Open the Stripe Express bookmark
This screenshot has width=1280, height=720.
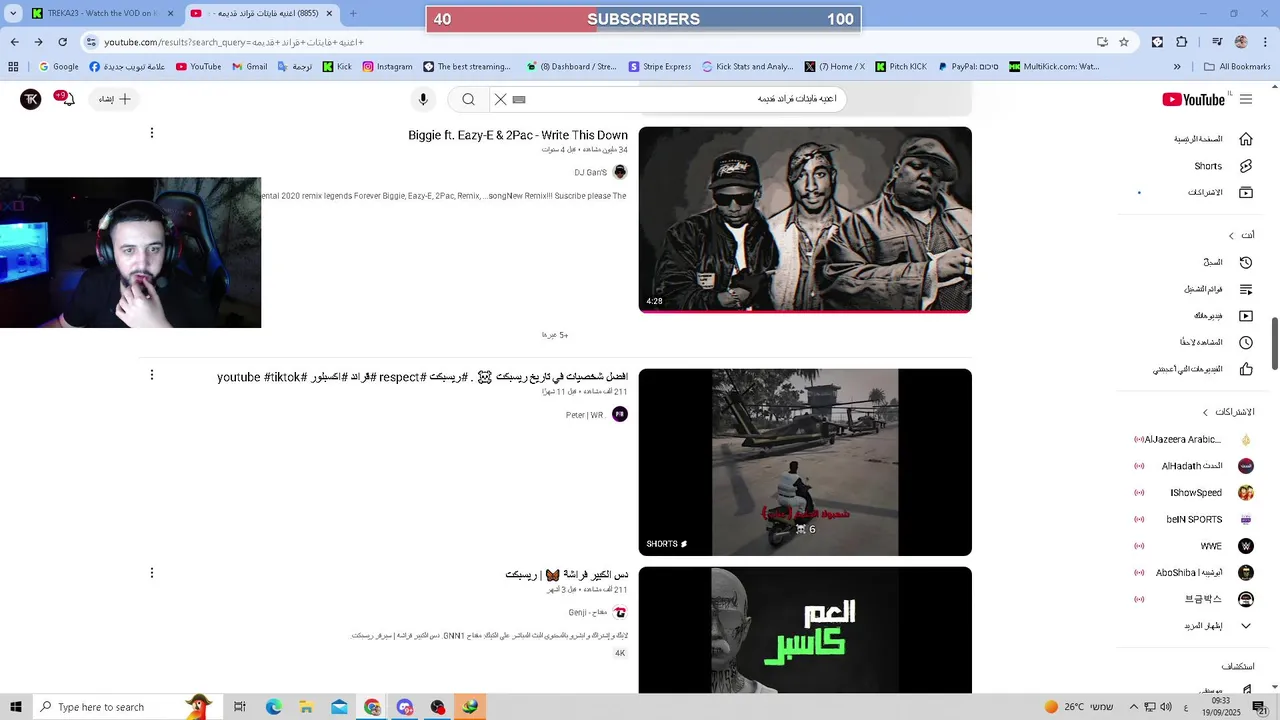660,67
